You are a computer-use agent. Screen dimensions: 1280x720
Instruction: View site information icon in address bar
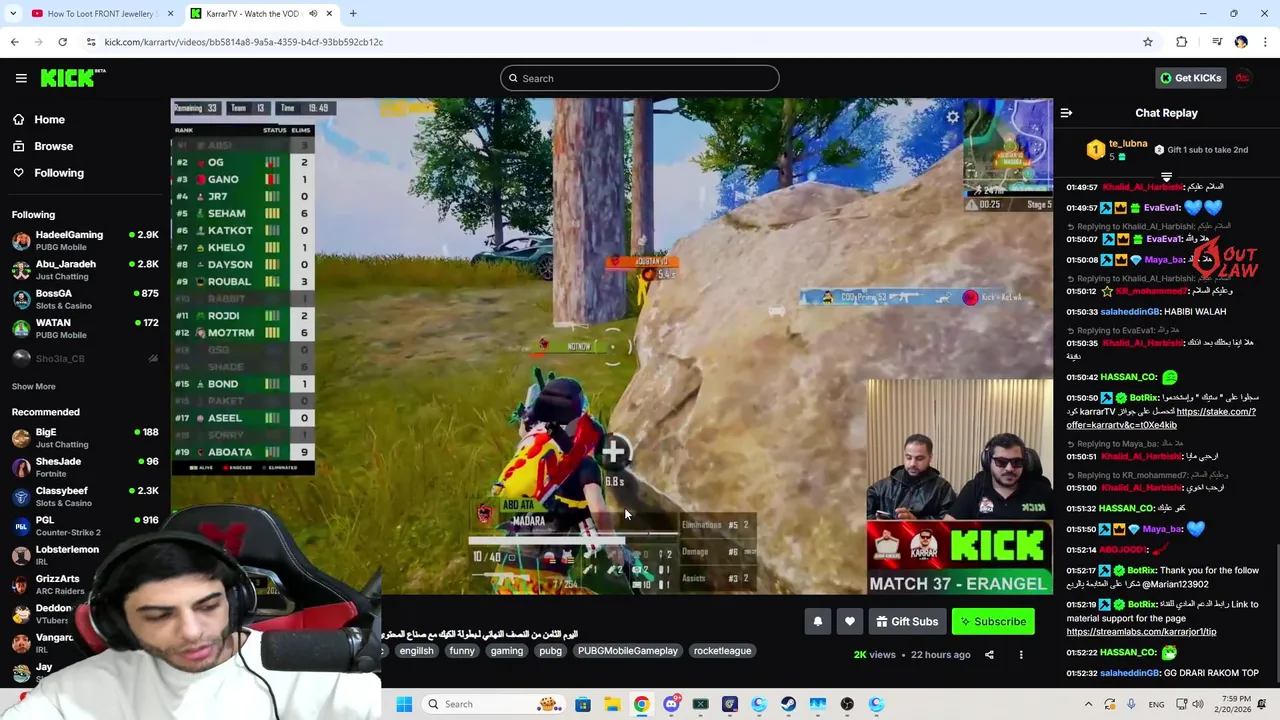click(x=91, y=42)
